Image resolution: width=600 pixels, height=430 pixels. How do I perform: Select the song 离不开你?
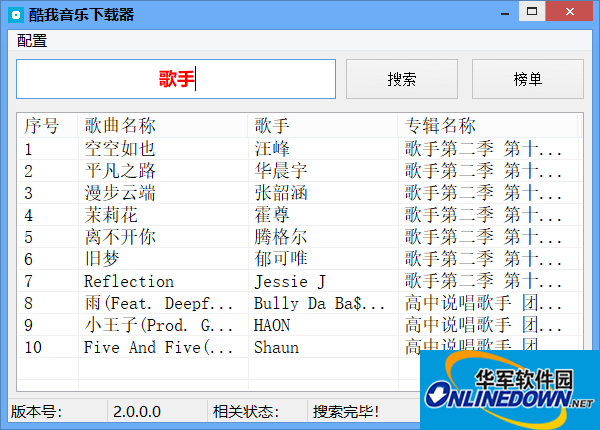point(120,237)
